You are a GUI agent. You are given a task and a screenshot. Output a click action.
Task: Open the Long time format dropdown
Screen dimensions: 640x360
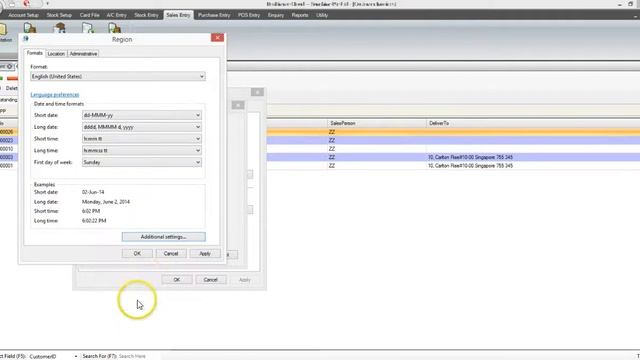[x=142, y=150]
